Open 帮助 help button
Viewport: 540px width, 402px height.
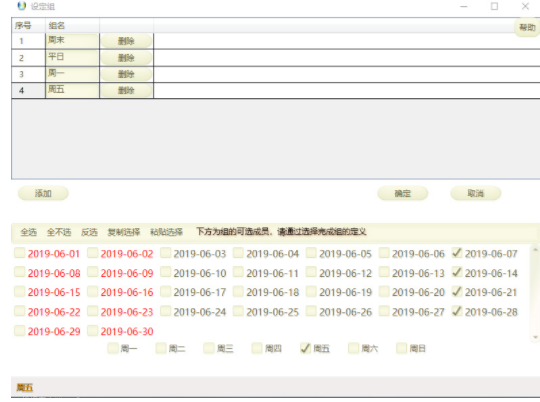527,27
